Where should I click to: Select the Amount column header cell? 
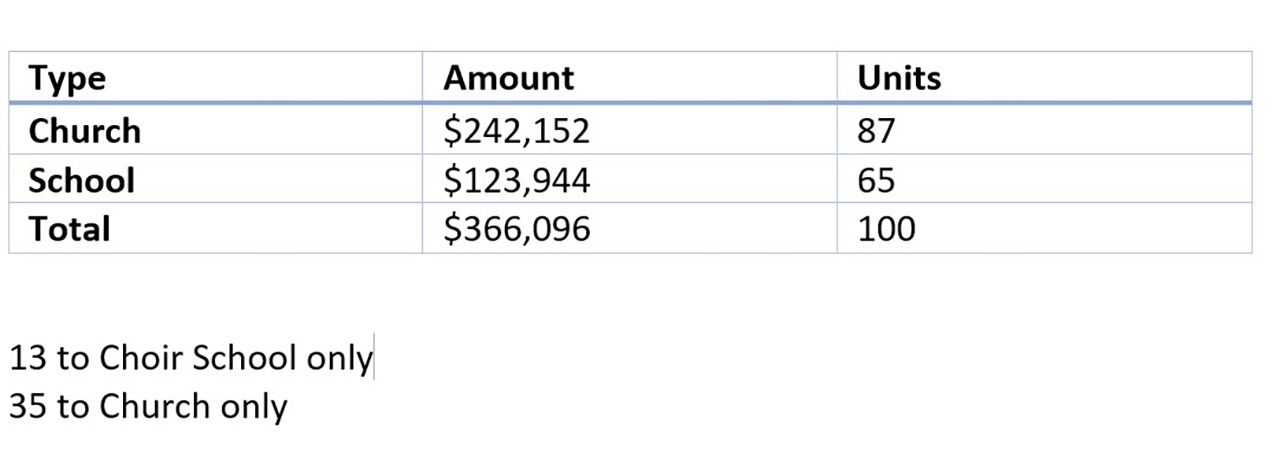tap(509, 78)
